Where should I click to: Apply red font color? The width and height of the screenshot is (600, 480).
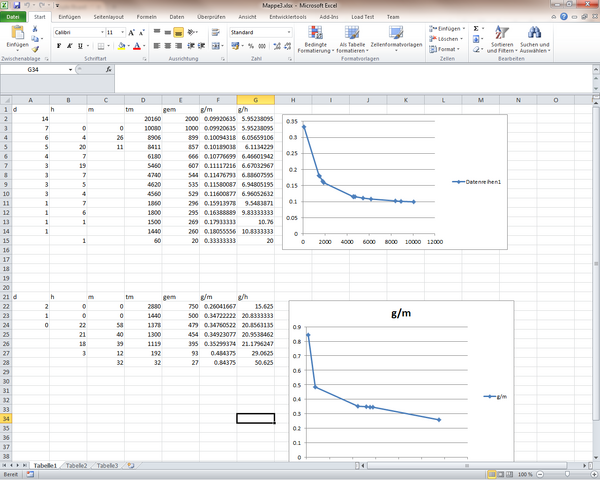(x=137, y=46)
